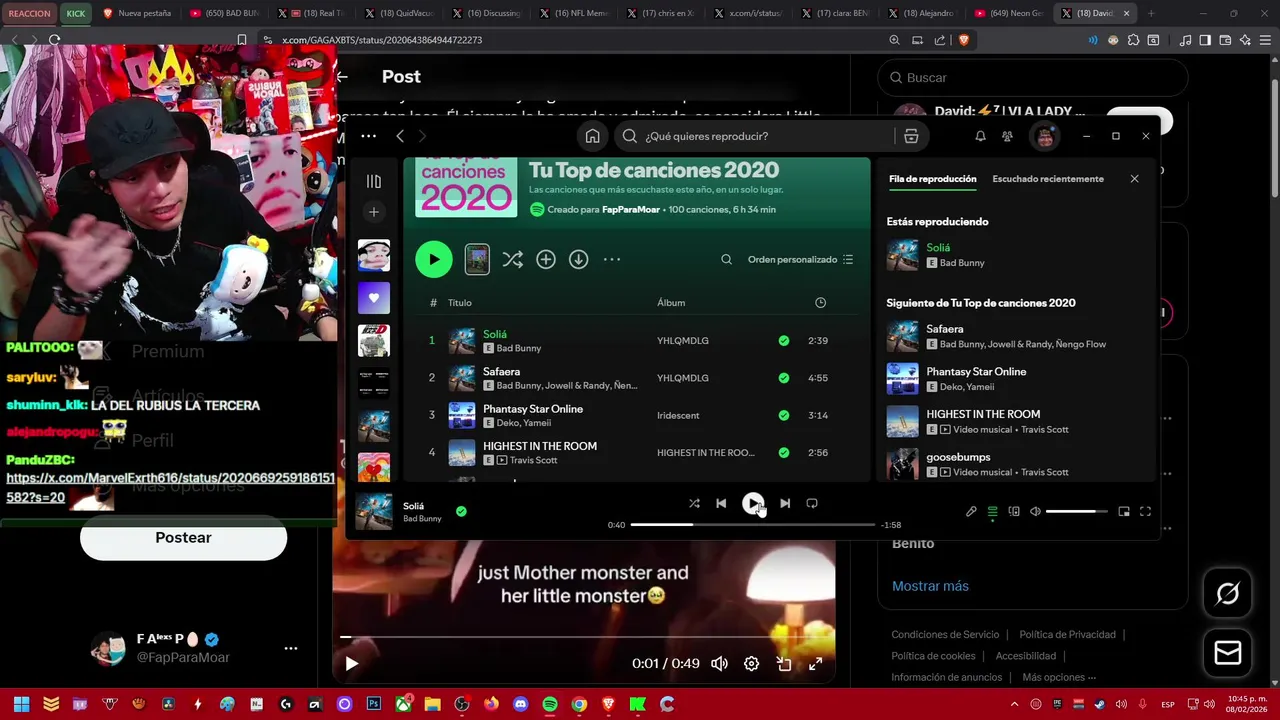
Task: Open Travis Scott artist link in track list
Action: click(534, 460)
